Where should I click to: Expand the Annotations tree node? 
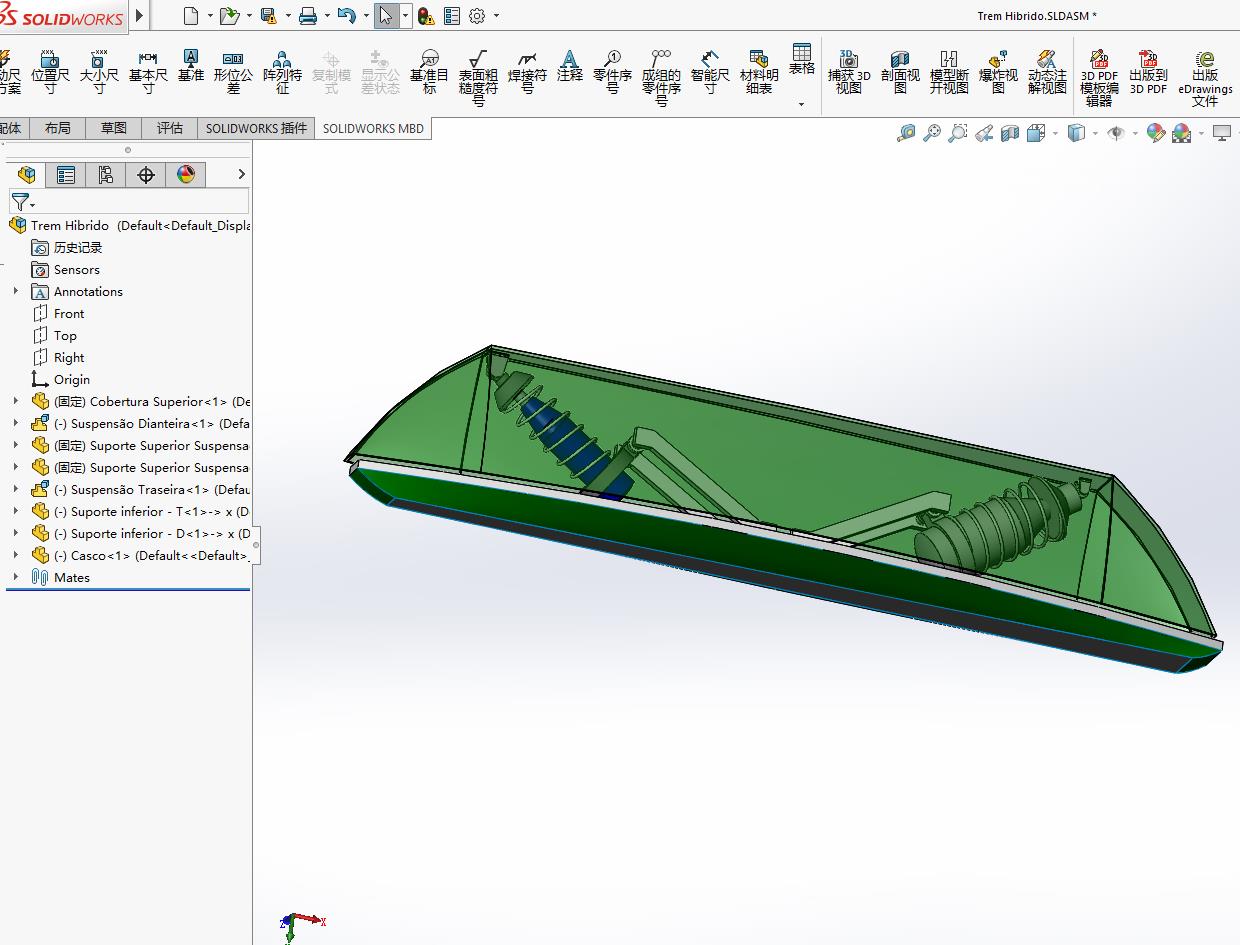pyautogui.click(x=15, y=291)
